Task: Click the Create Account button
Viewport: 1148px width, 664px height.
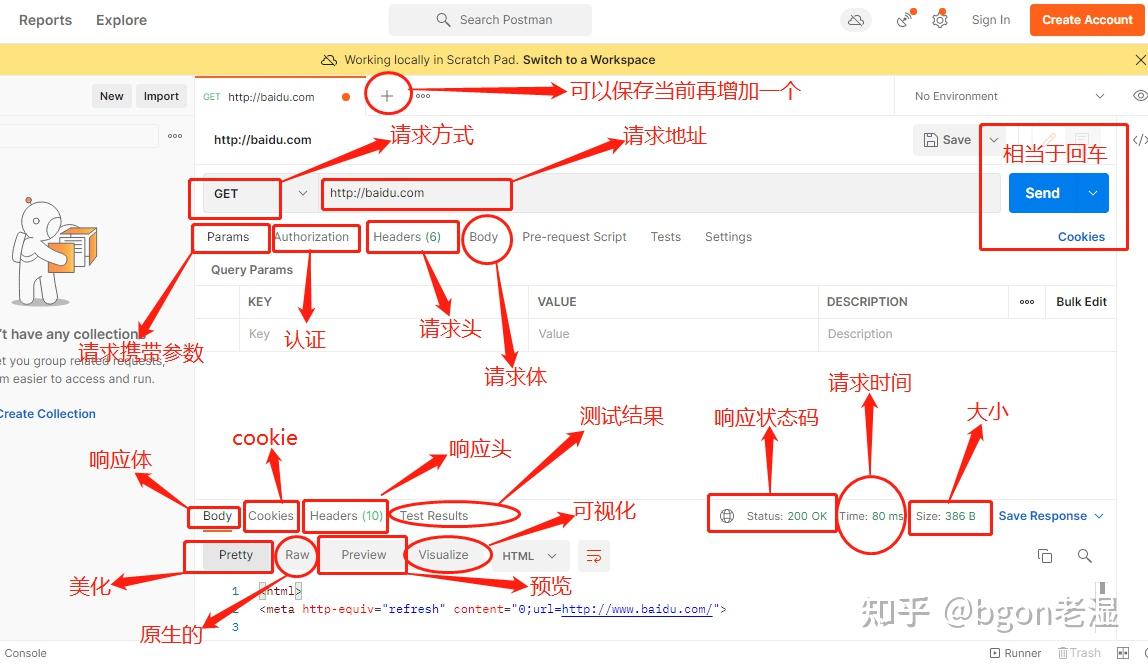Action: pos(1086,19)
